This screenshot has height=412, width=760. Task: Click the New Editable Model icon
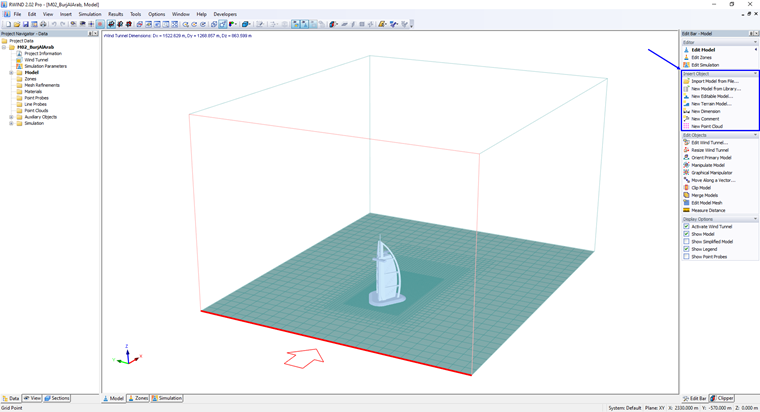pyautogui.click(x=686, y=96)
